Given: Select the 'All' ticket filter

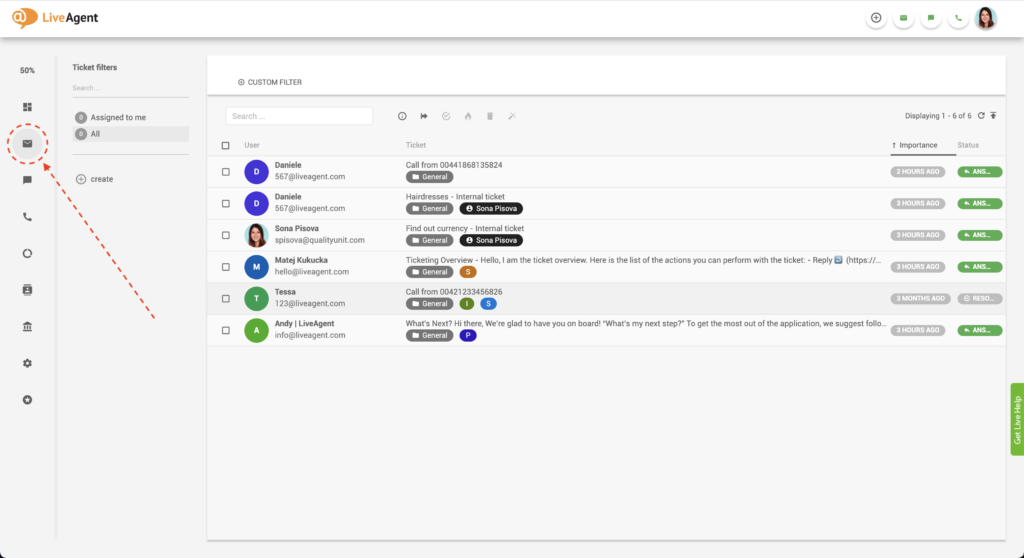Looking at the screenshot, I should [x=95, y=133].
